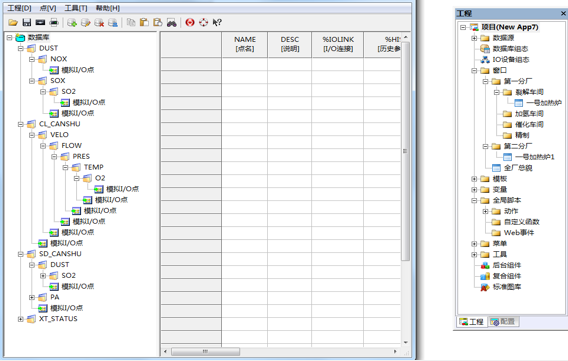The height and width of the screenshot is (361, 568).
Task: Expand the XT_STATUS tree node
Action: pos(21,319)
